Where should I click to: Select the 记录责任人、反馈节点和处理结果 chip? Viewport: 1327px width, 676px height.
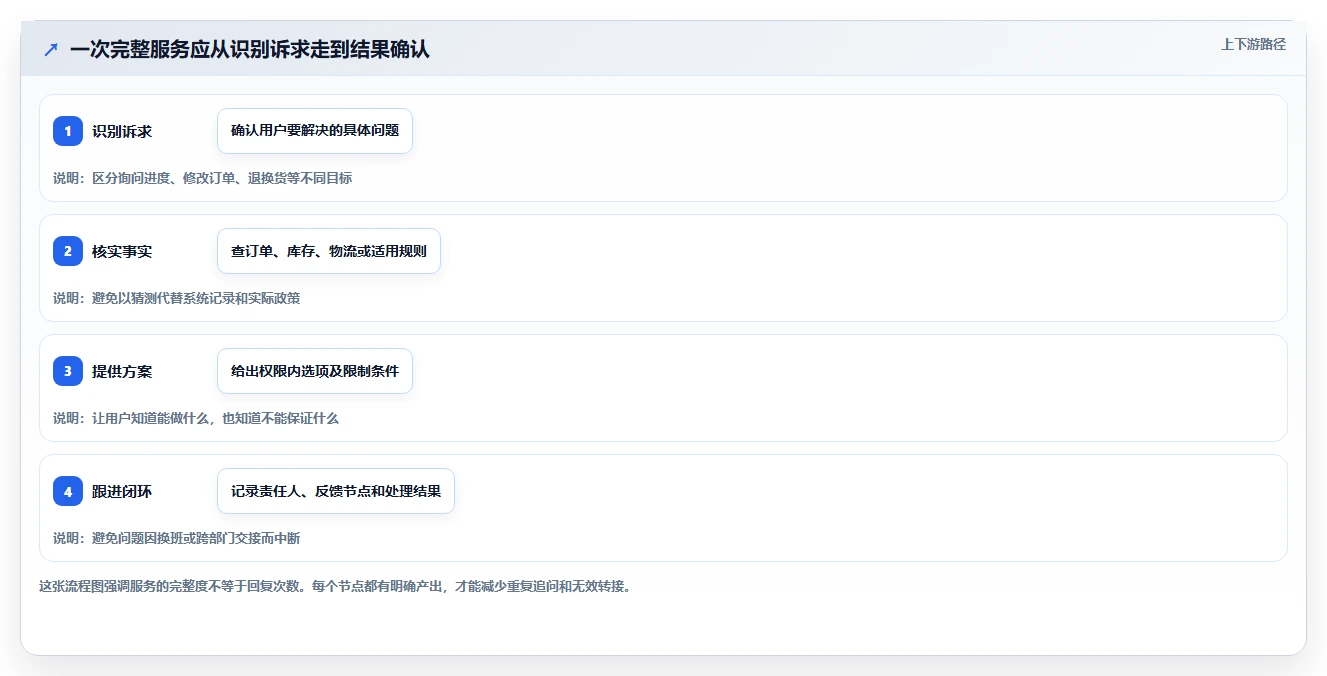336,491
